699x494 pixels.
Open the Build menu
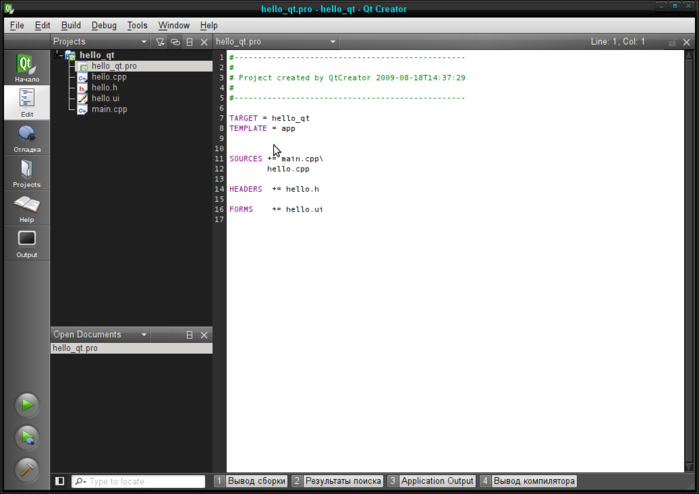71,25
